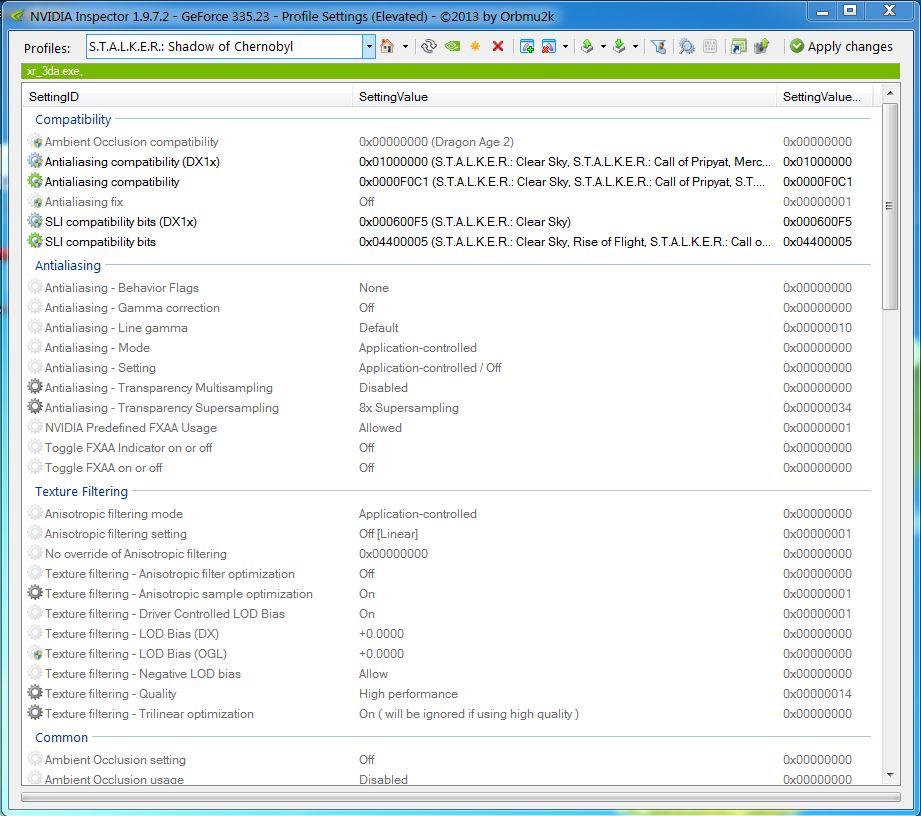Collapse the Common group header

click(x=61, y=738)
